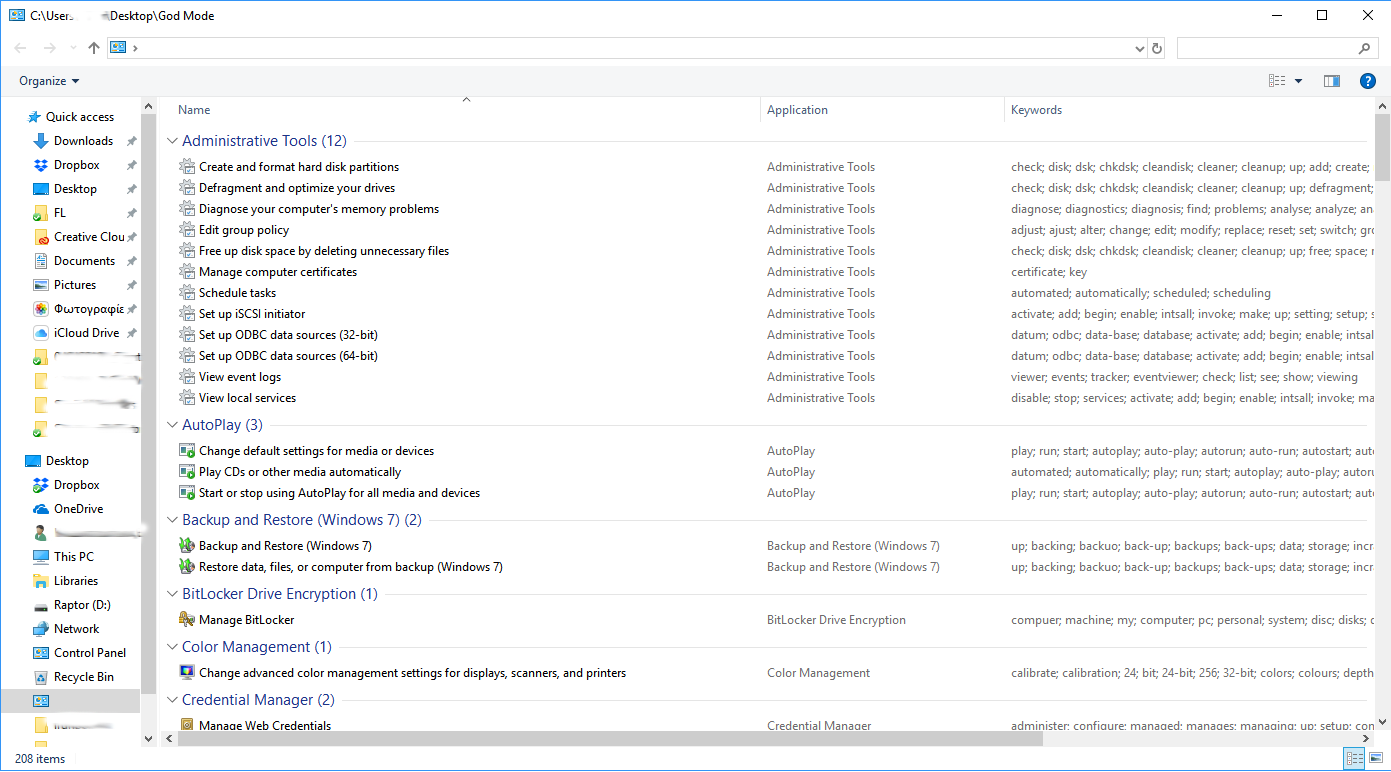
Task: Sort by the Application column header
Action: 797,110
